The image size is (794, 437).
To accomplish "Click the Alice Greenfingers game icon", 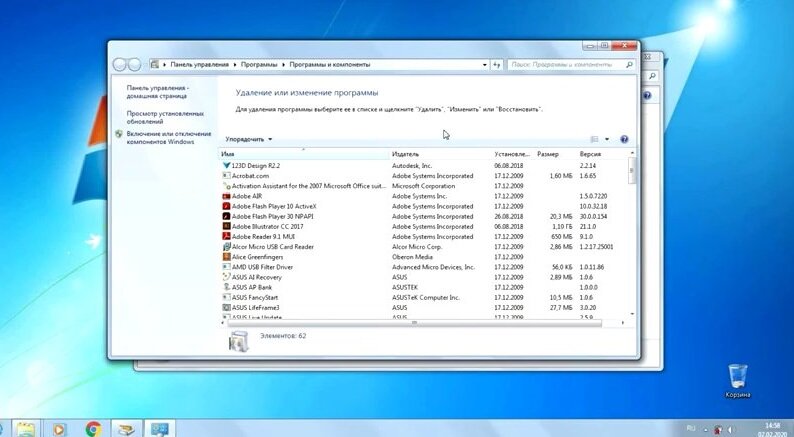I will [x=226, y=257].
